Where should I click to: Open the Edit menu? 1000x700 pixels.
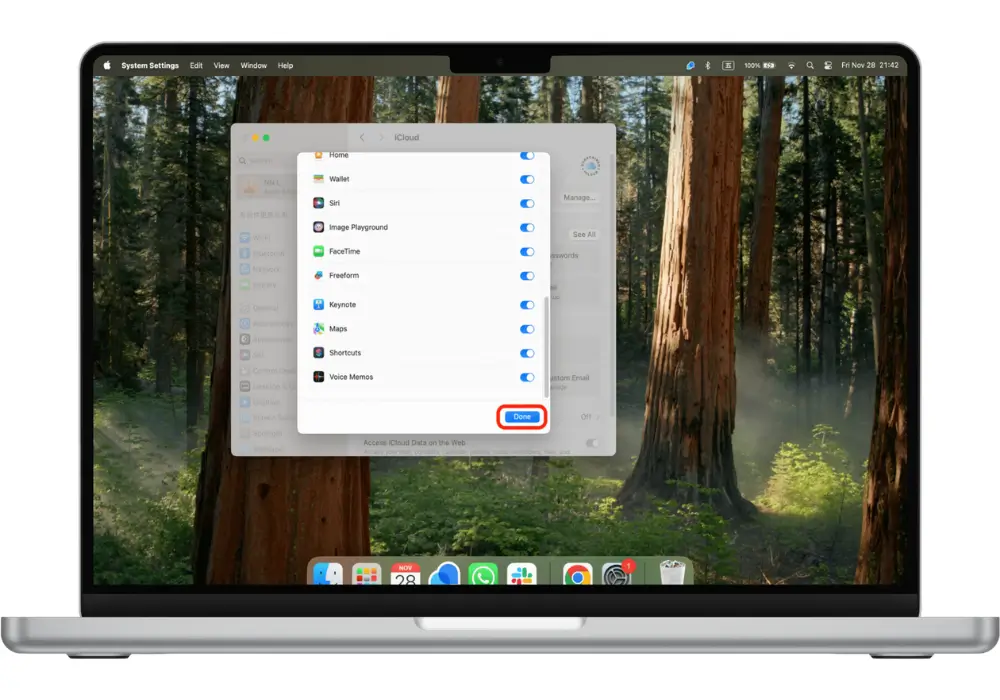[196, 65]
